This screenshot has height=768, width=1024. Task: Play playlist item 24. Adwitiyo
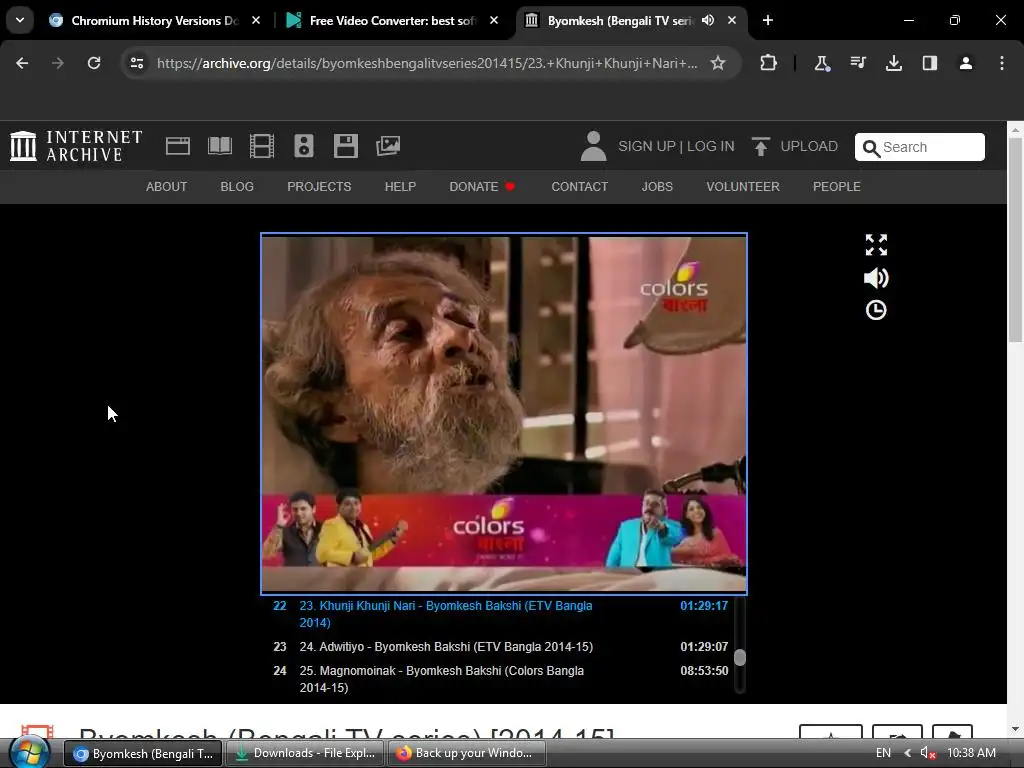(501, 647)
